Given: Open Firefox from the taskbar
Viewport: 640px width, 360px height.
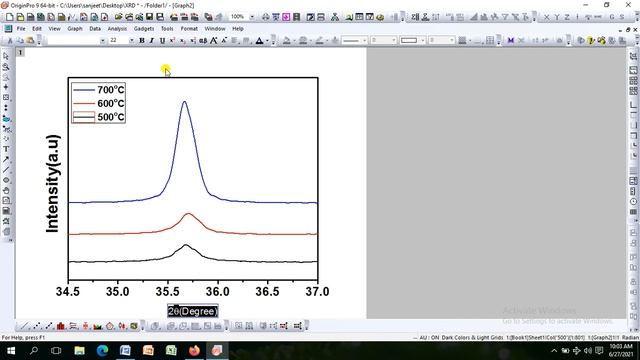Looking at the screenshot, I should point(194,351).
